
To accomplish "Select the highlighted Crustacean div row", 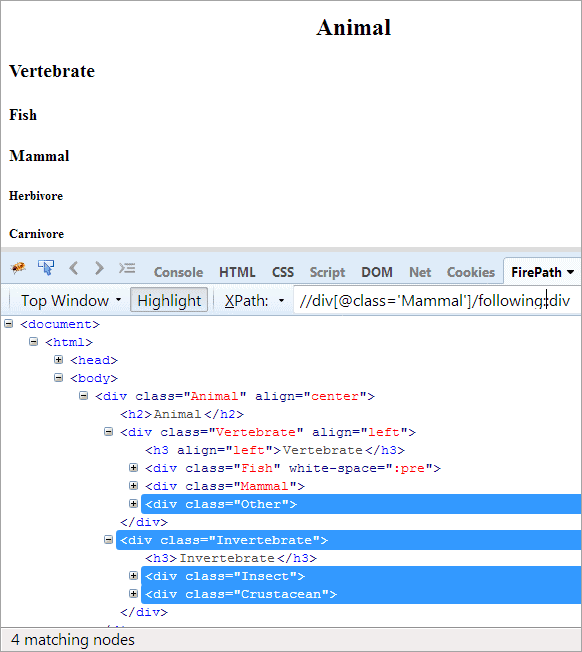I will pyautogui.click(x=361, y=594).
